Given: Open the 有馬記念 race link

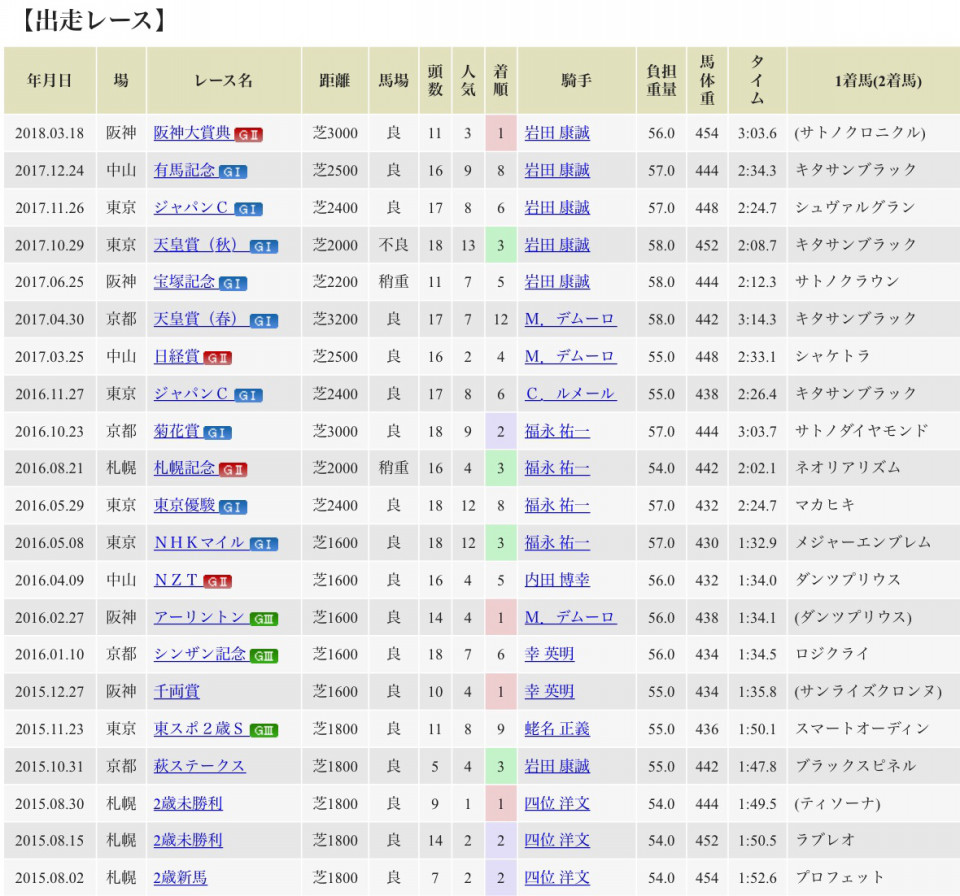Looking at the screenshot, I should pos(184,170).
